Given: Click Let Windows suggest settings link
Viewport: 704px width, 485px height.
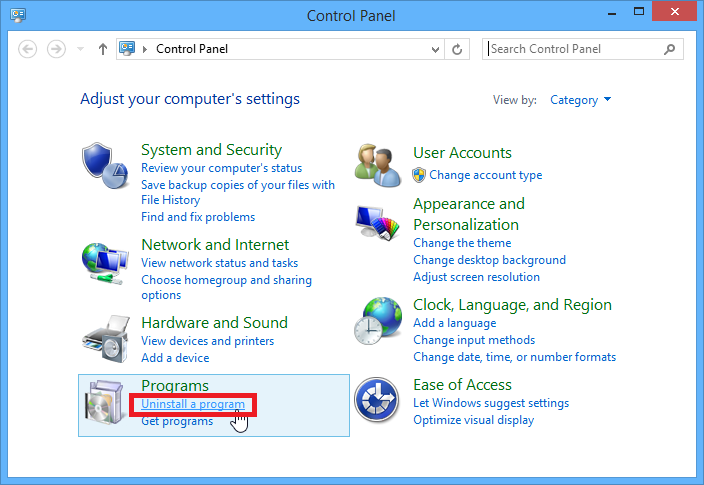Looking at the screenshot, I should click(491, 403).
